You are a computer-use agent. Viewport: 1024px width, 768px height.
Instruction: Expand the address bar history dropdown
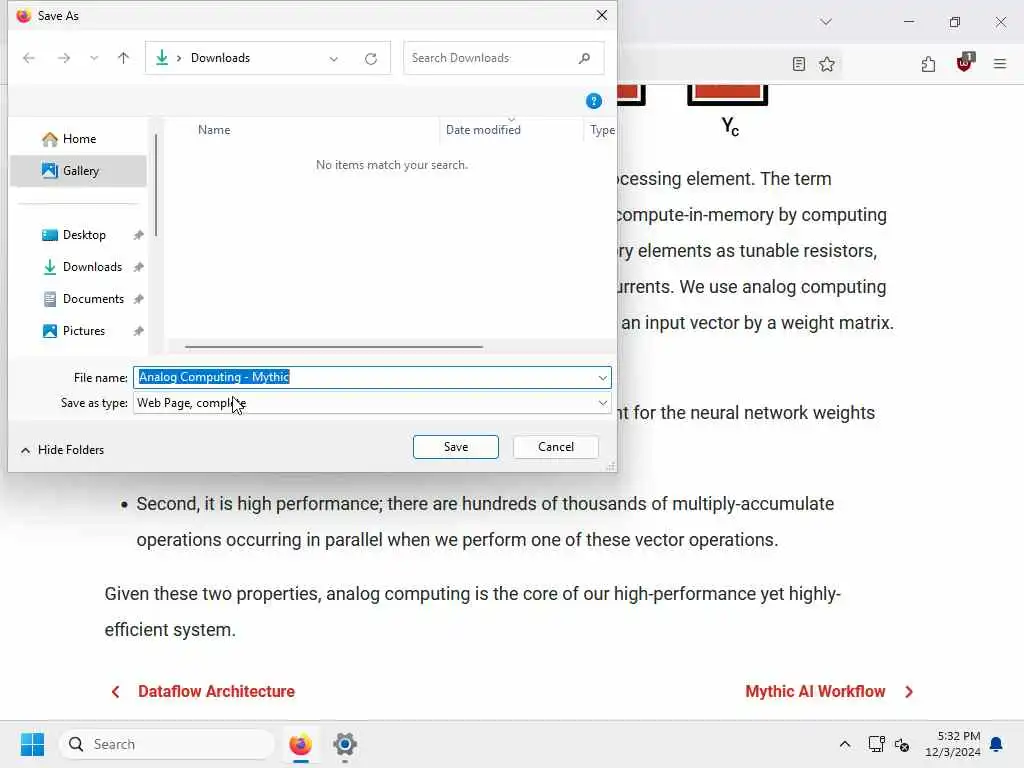tap(334, 59)
